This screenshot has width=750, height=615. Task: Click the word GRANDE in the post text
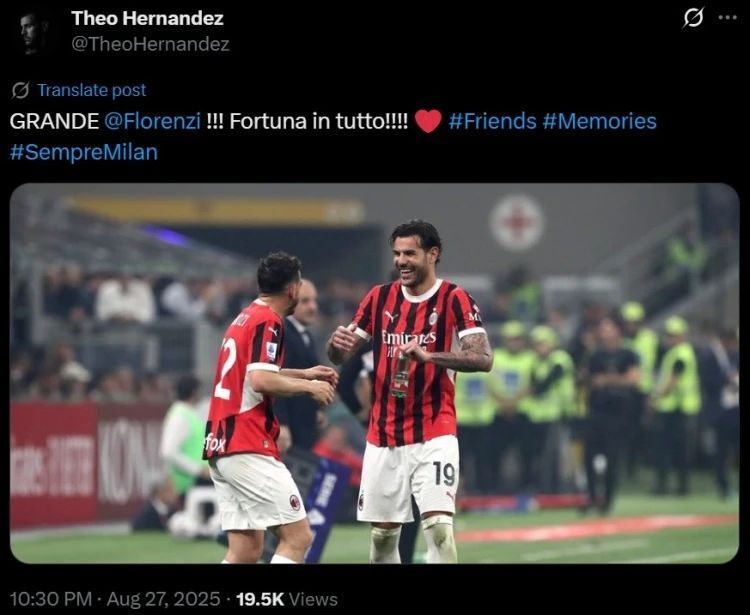click(54, 121)
